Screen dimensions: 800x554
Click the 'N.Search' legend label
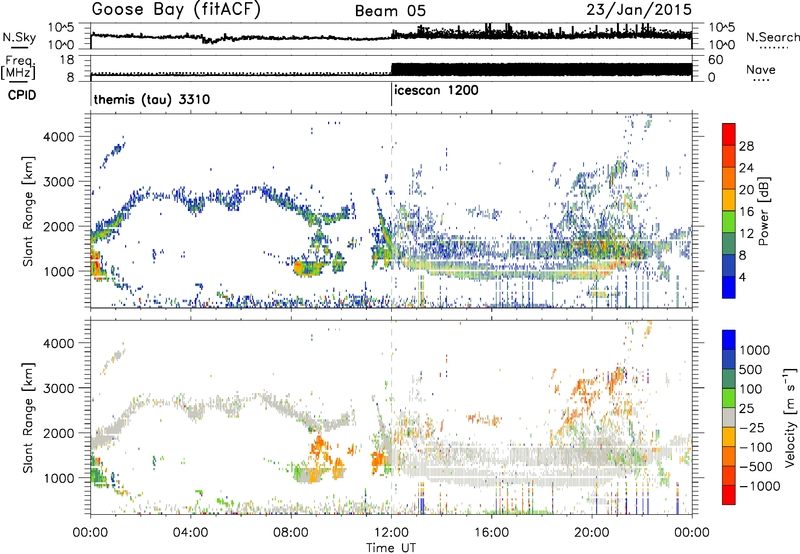click(x=773, y=37)
